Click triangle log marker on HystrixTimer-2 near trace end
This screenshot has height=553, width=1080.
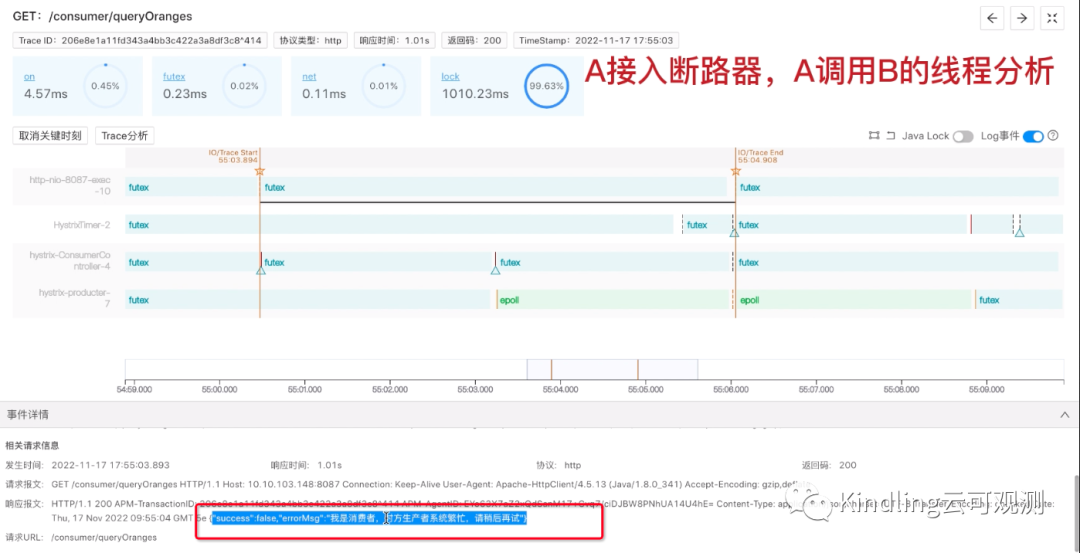pyautogui.click(x=734, y=233)
